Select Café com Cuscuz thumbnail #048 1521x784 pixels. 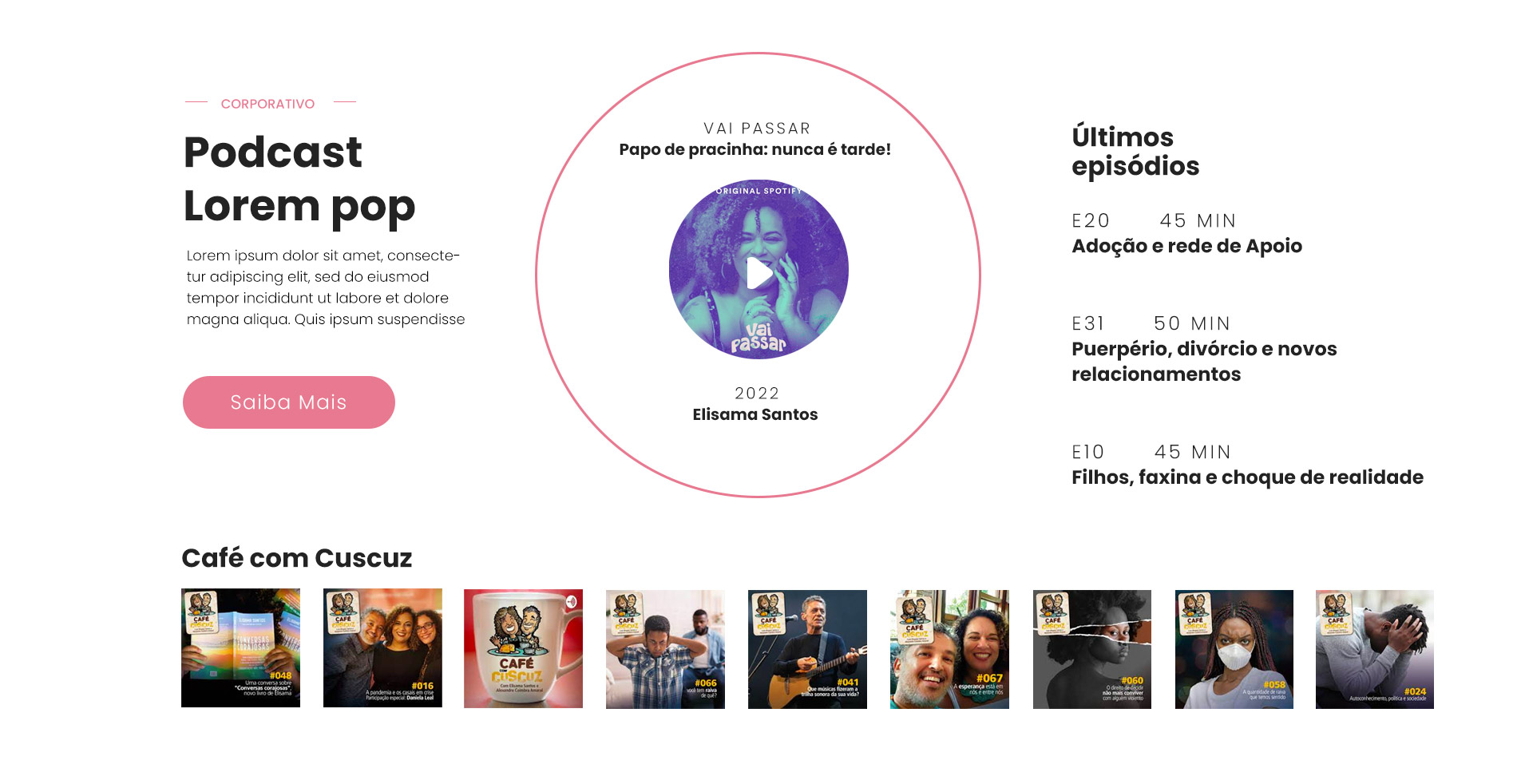click(240, 648)
